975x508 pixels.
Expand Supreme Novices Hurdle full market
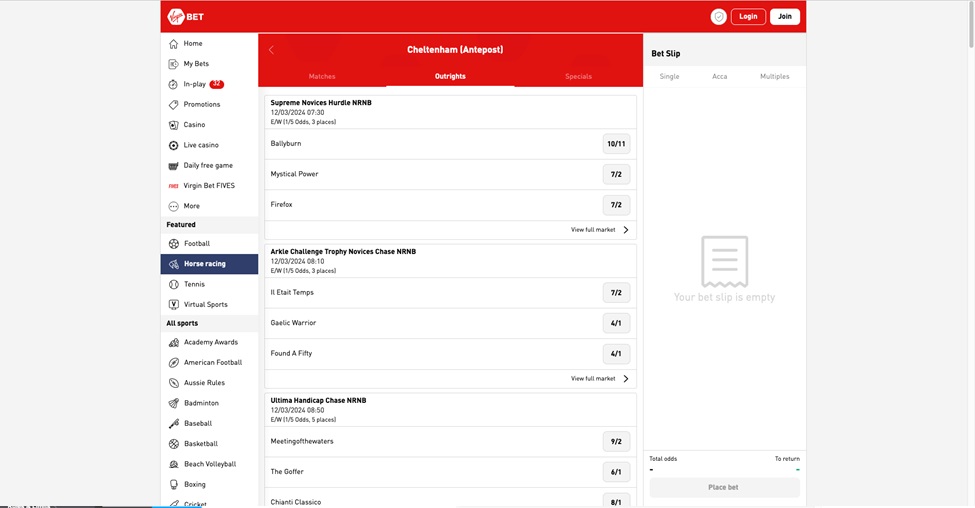point(600,230)
